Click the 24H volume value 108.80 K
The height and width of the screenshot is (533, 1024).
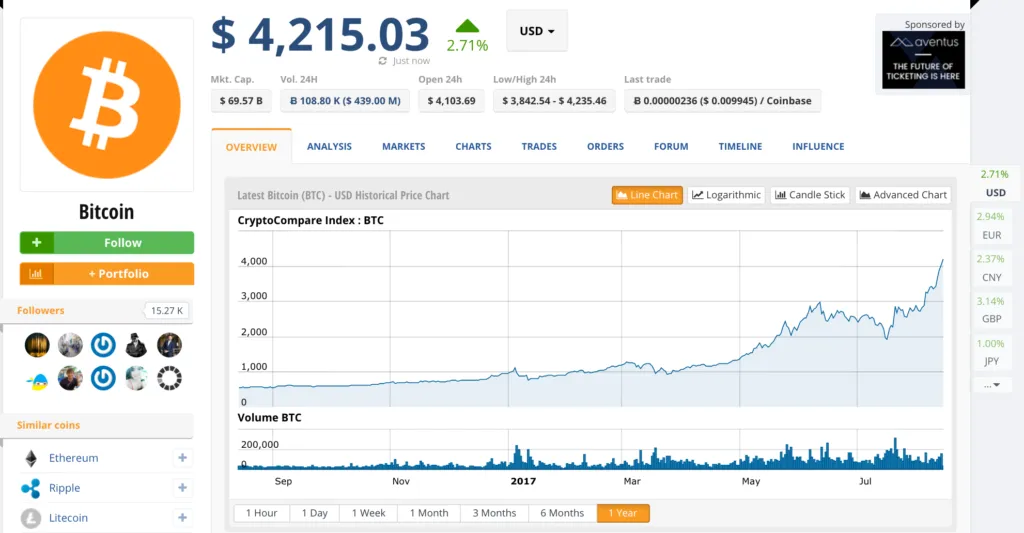(345, 101)
